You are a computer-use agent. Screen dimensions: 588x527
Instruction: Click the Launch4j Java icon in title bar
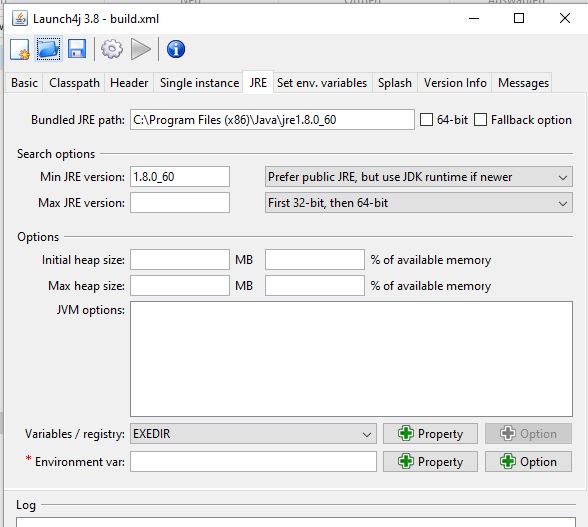click(20, 18)
